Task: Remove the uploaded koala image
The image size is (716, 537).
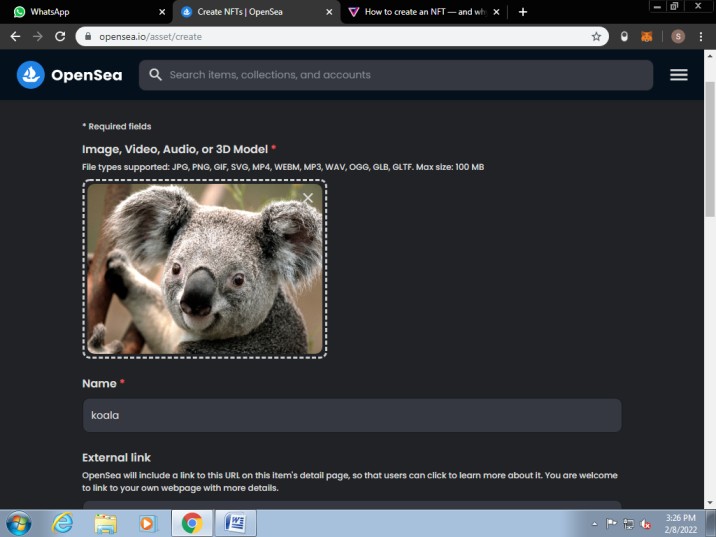Action: click(308, 198)
